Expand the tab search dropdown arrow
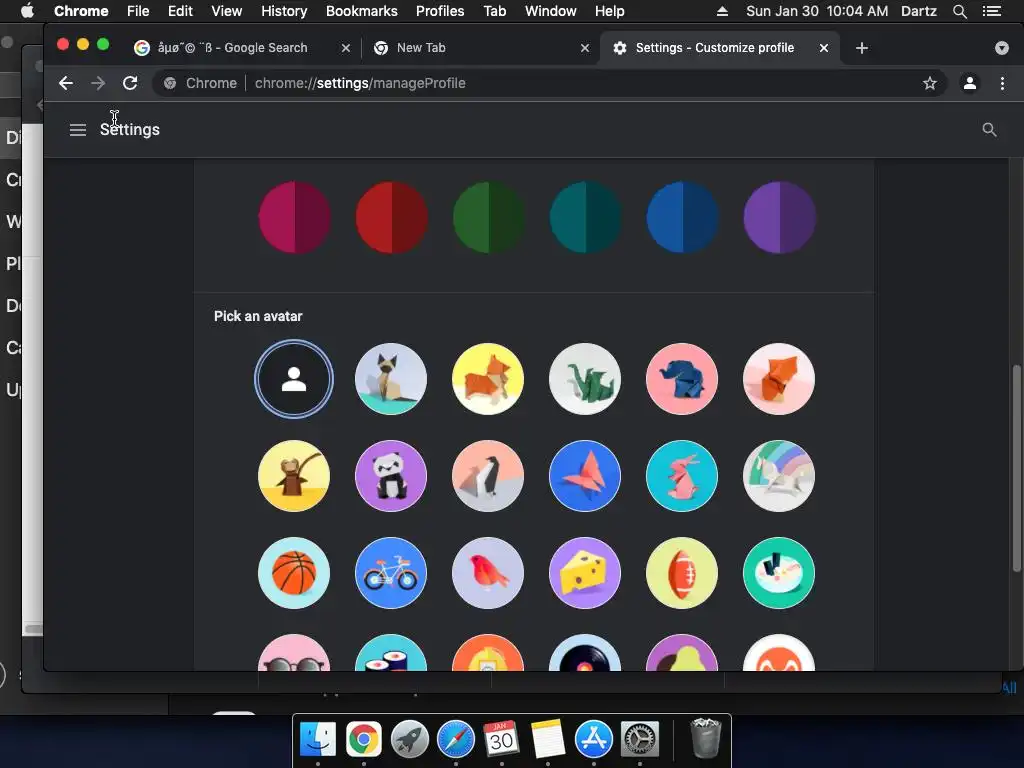The image size is (1024, 768). pyautogui.click(x=1002, y=48)
